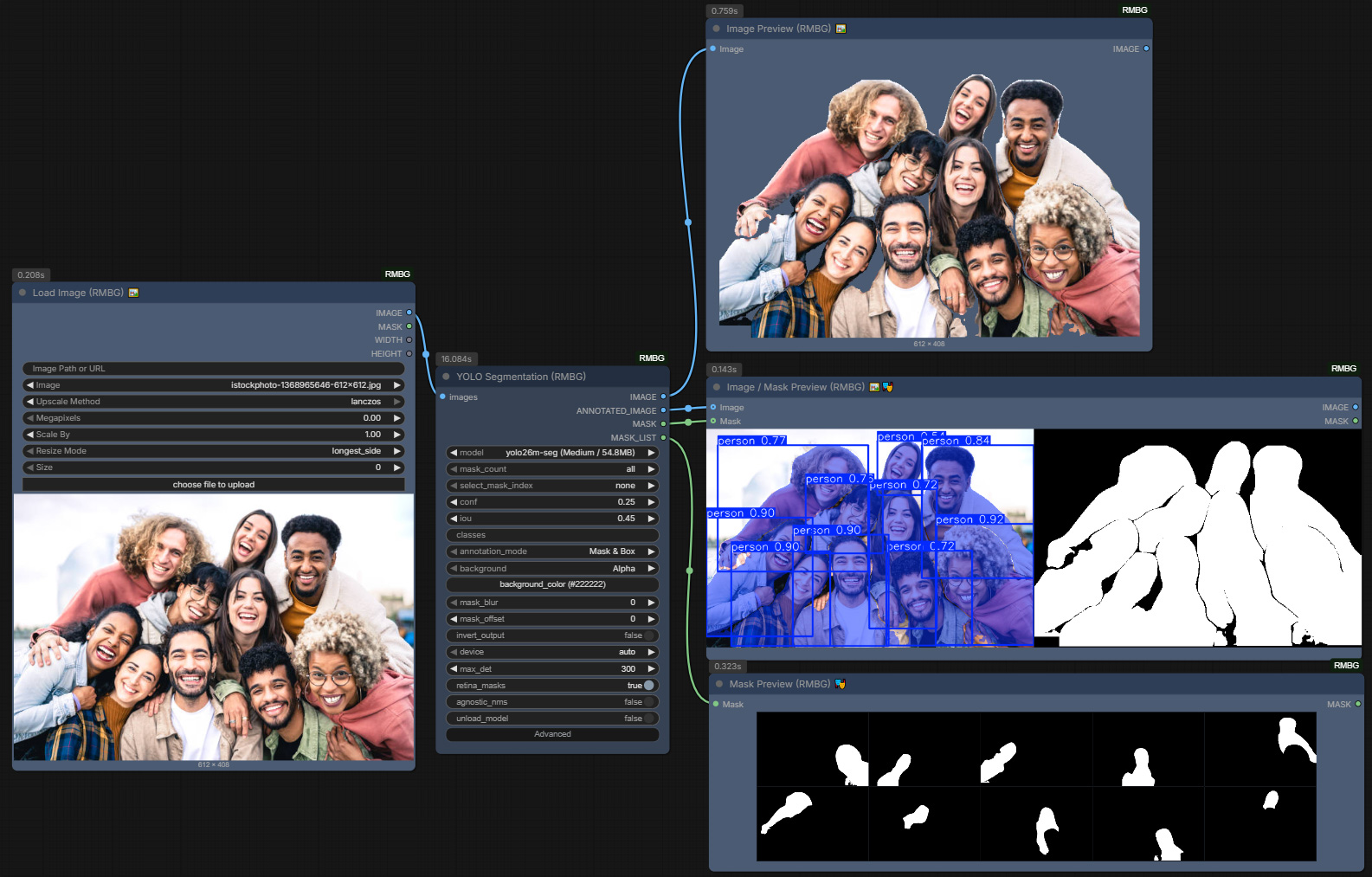Click Image / Mask Preview's Mask input socket

[x=713, y=421]
